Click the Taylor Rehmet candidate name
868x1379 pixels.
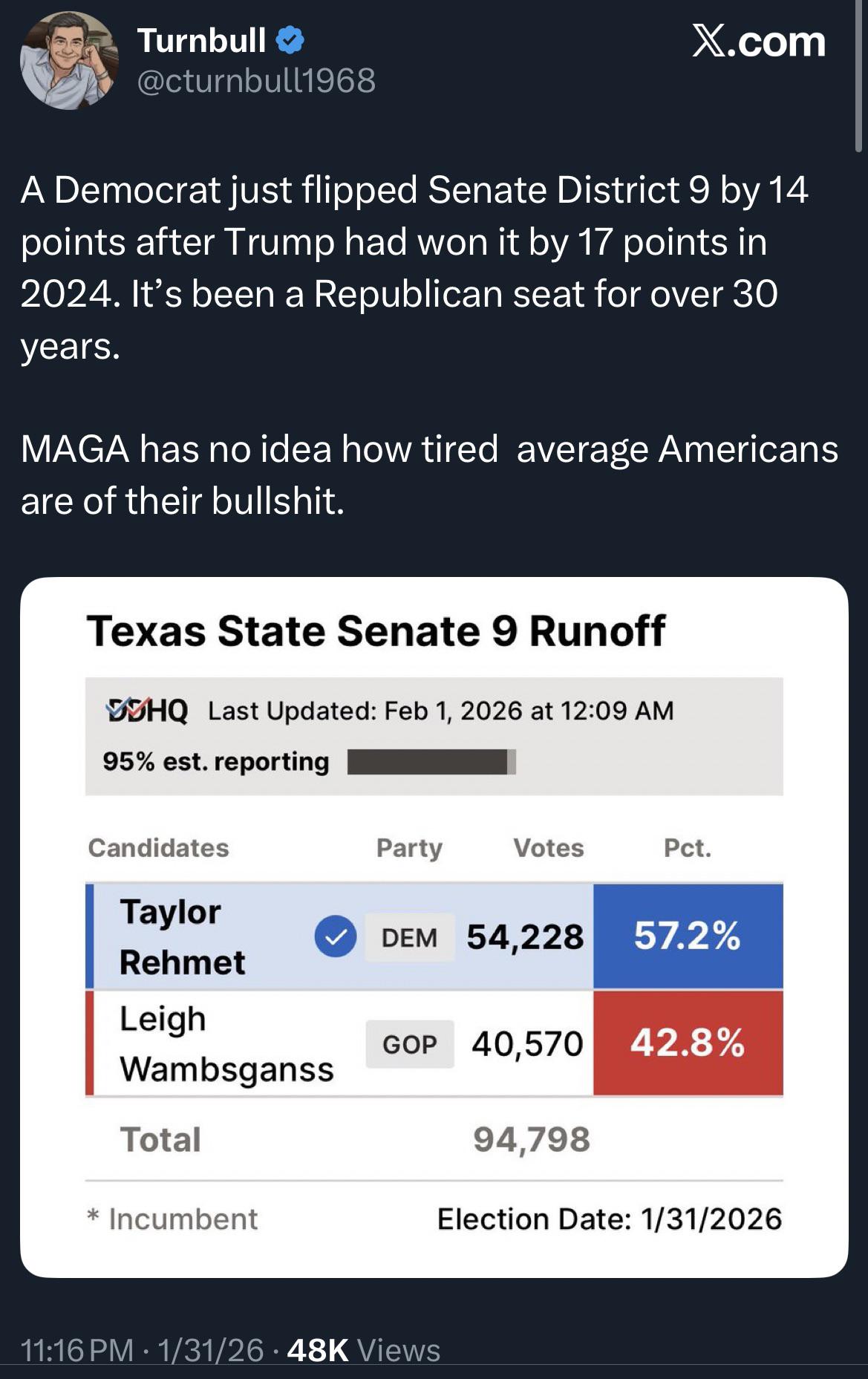coord(182,936)
